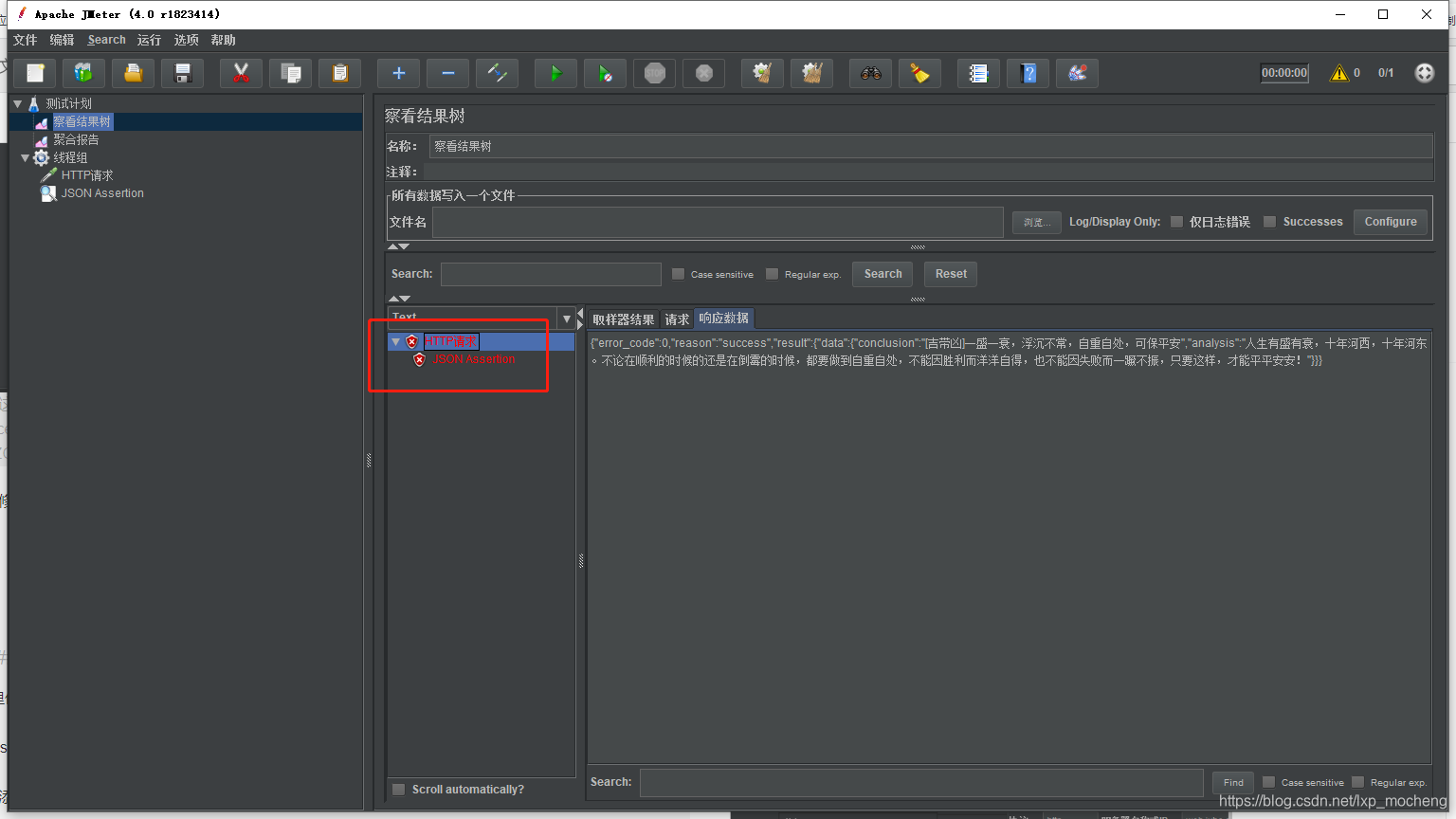Select JSON Assertion in the test plan tree
The width and height of the screenshot is (1456, 819).
[102, 193]
